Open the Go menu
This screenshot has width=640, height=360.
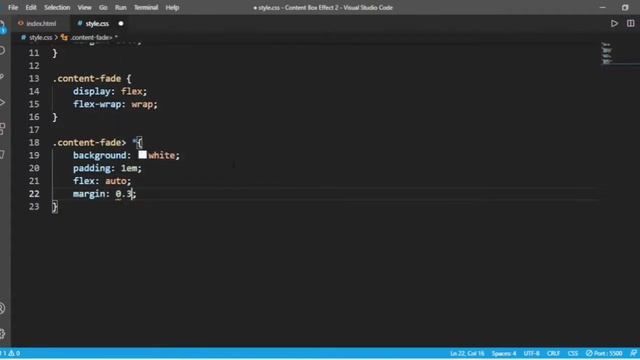pos(103,8)
